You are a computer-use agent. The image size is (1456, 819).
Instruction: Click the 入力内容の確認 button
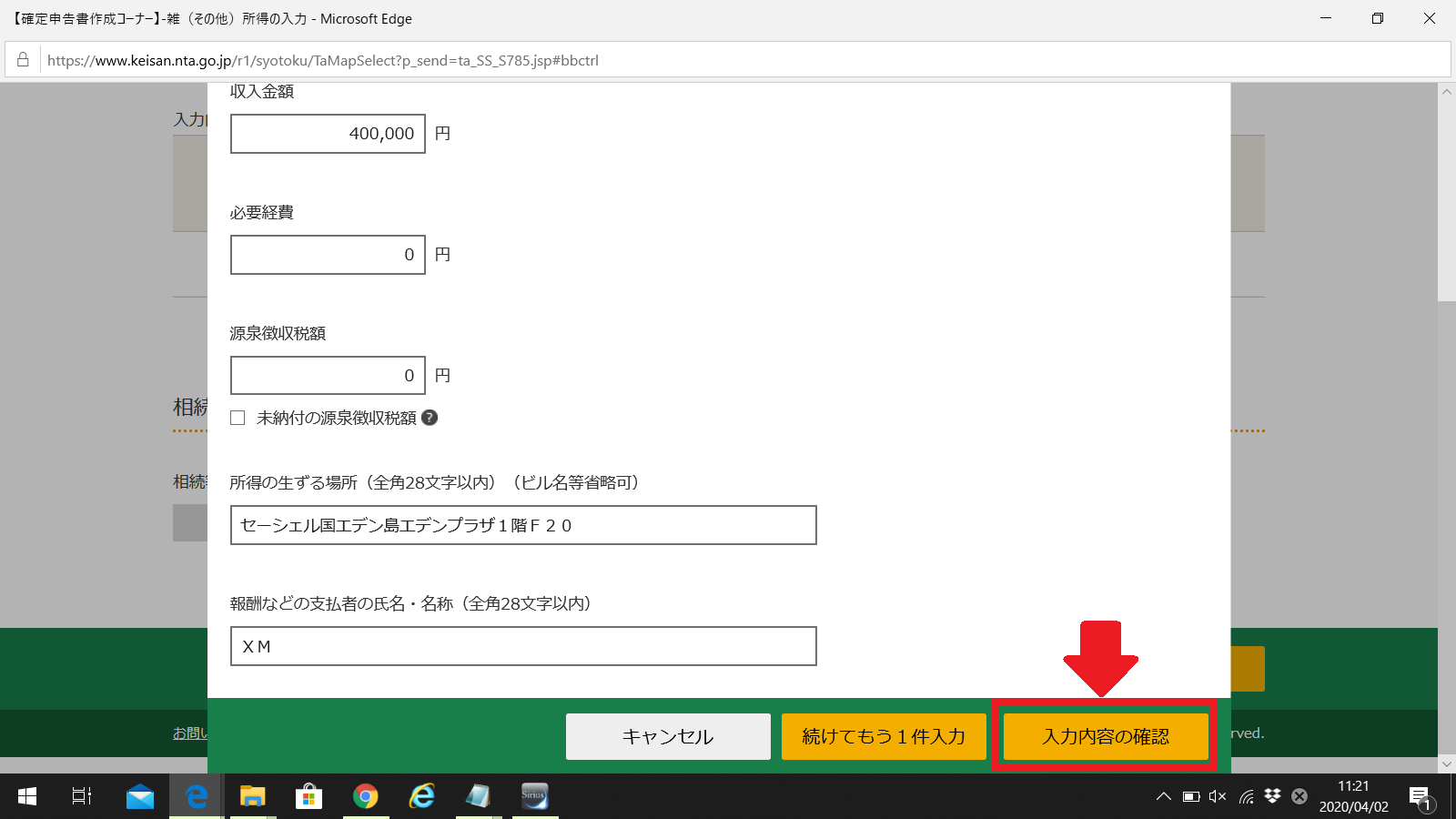pyautogui.click(x=1104, y=736)
